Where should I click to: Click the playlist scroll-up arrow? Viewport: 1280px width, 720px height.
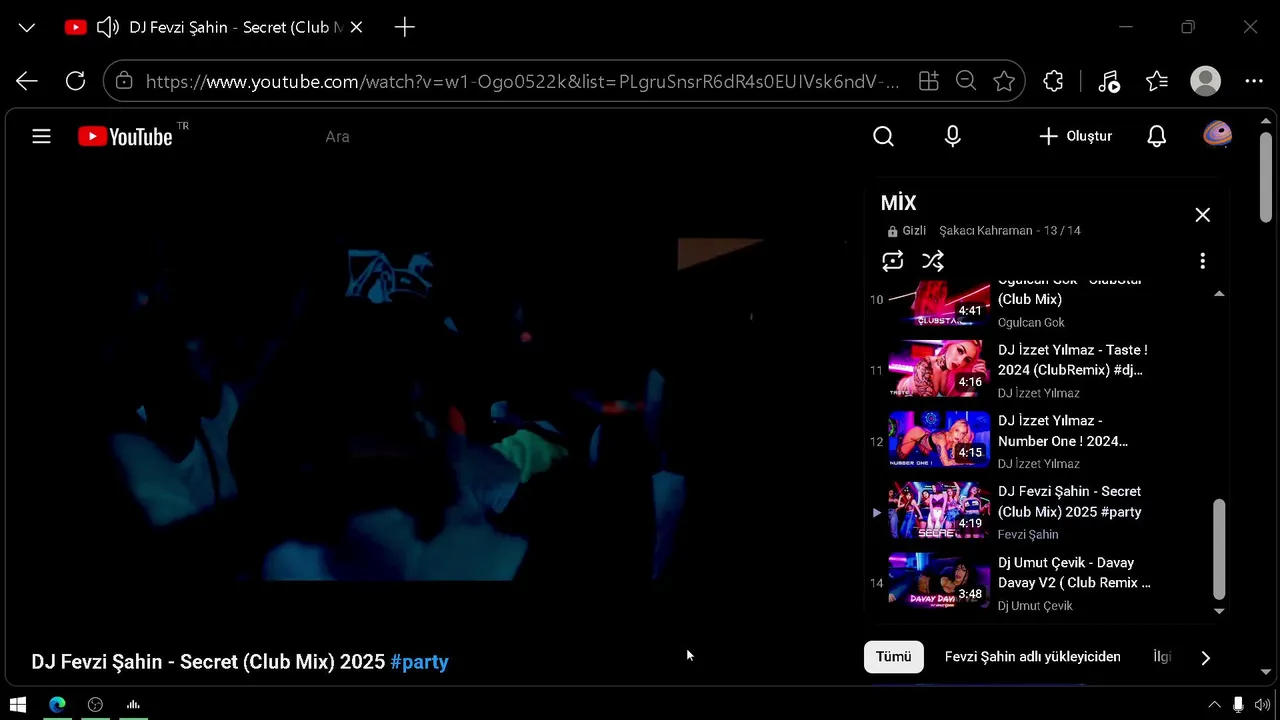(x=1219, y=294)
